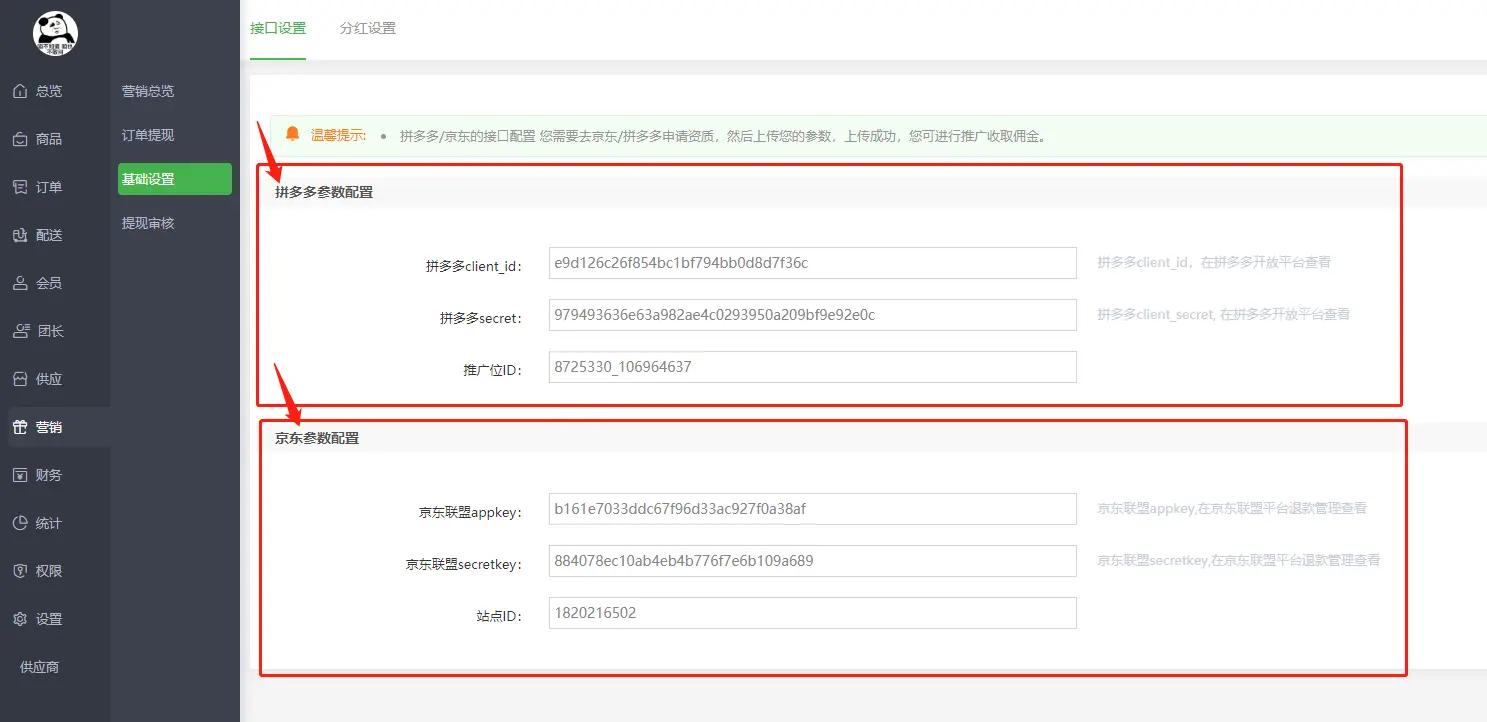Open 营销总览 submenu item

(x=148, y=91)
